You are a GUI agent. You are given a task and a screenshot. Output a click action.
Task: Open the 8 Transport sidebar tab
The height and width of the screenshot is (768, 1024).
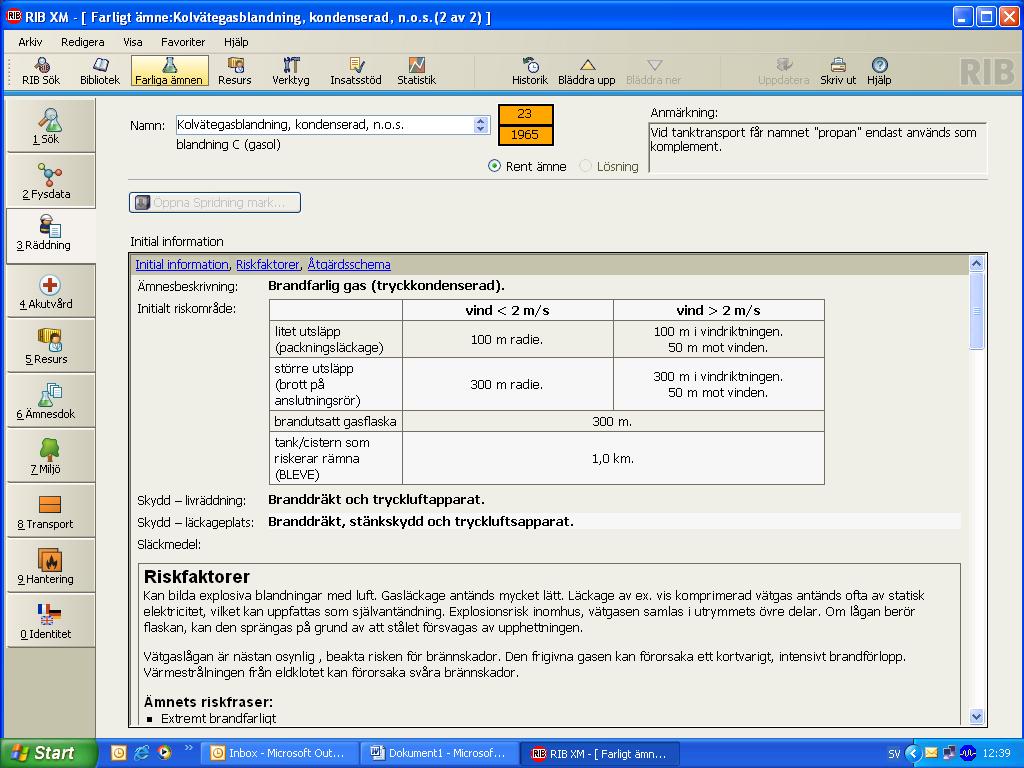(x=50, y=511)
